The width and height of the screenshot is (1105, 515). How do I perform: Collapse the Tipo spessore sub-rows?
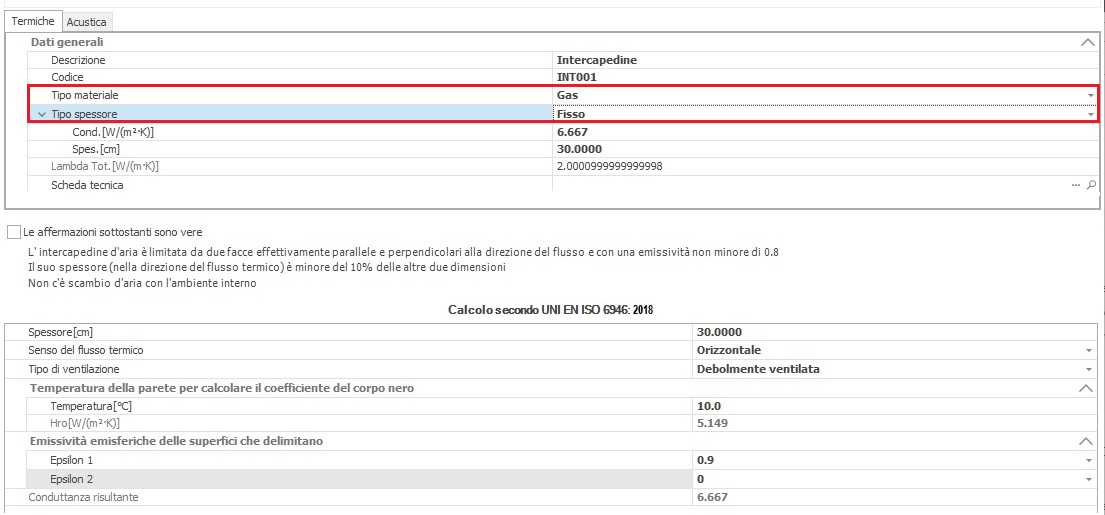(41, 114)
